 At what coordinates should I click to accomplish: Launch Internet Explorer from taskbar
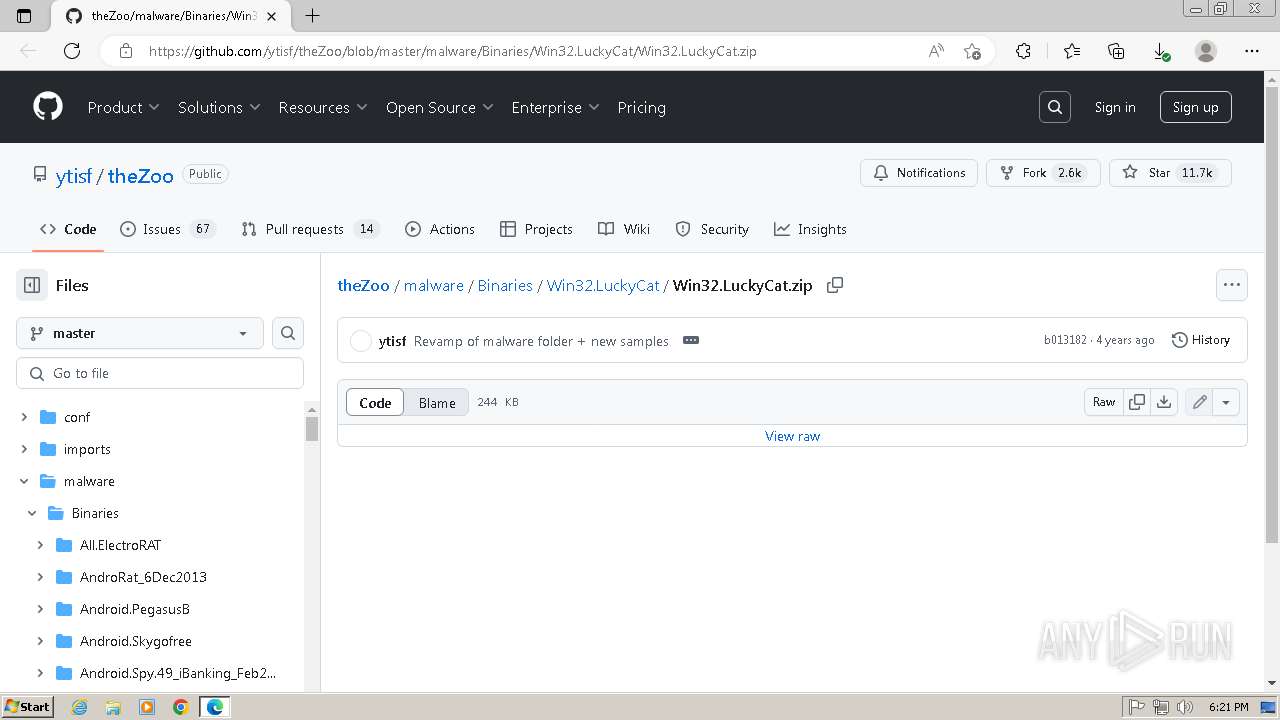click(79, 707)
